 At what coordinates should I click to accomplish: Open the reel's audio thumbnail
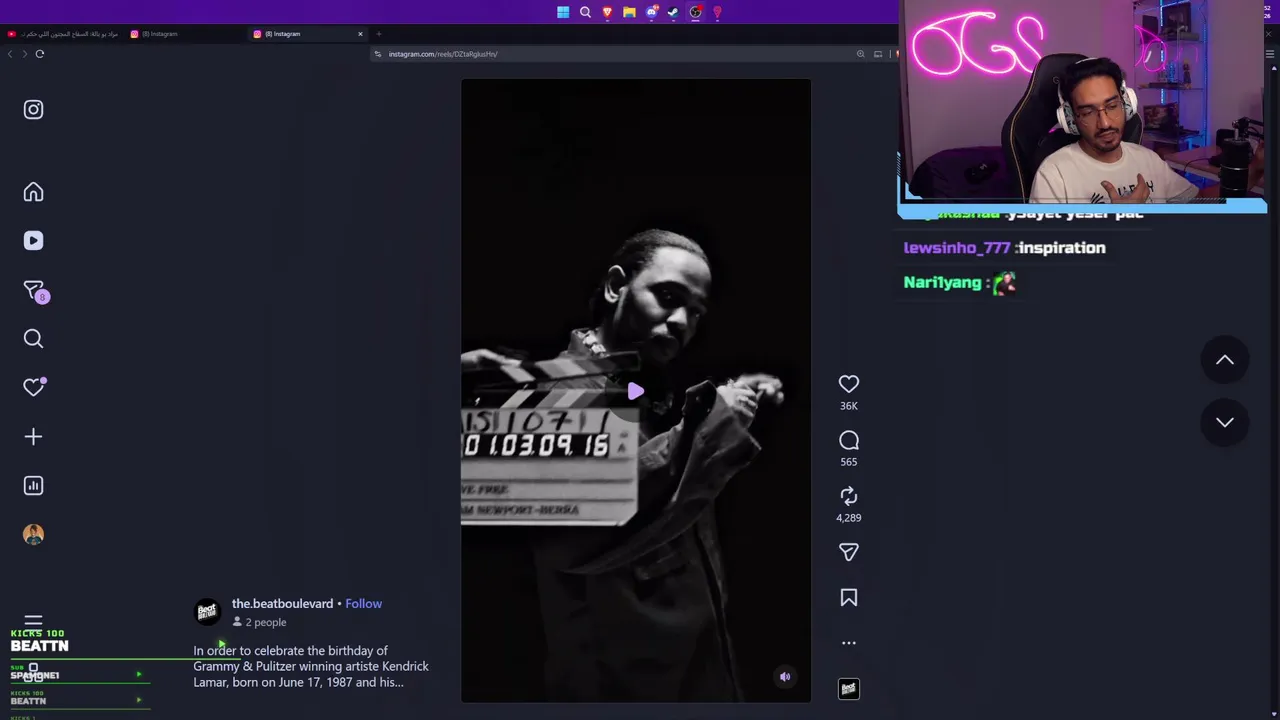(849, 689)
